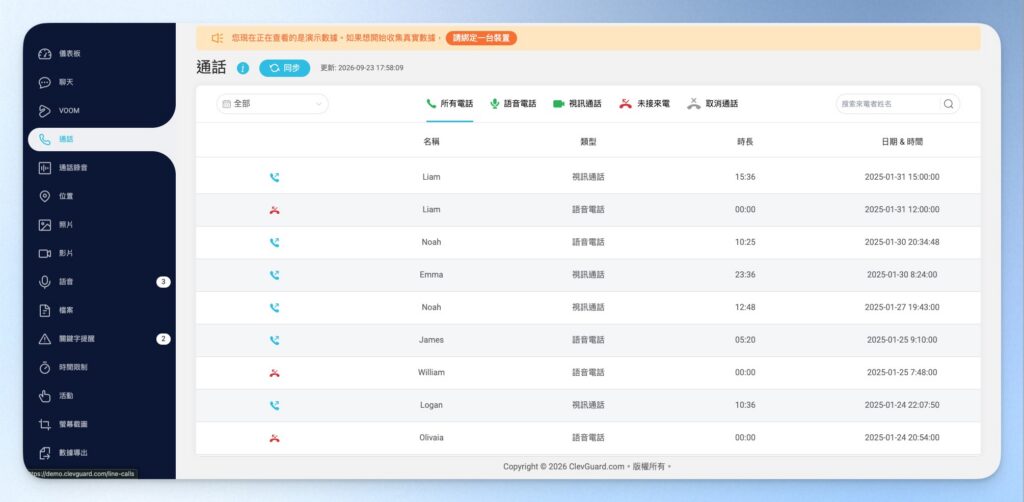
Task: Click the name James in the table
Action: (x=431, y=340)
